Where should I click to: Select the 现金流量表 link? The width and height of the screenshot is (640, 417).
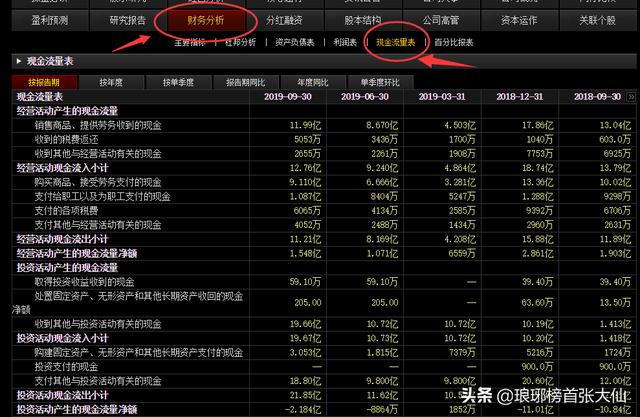coord(396,42)
